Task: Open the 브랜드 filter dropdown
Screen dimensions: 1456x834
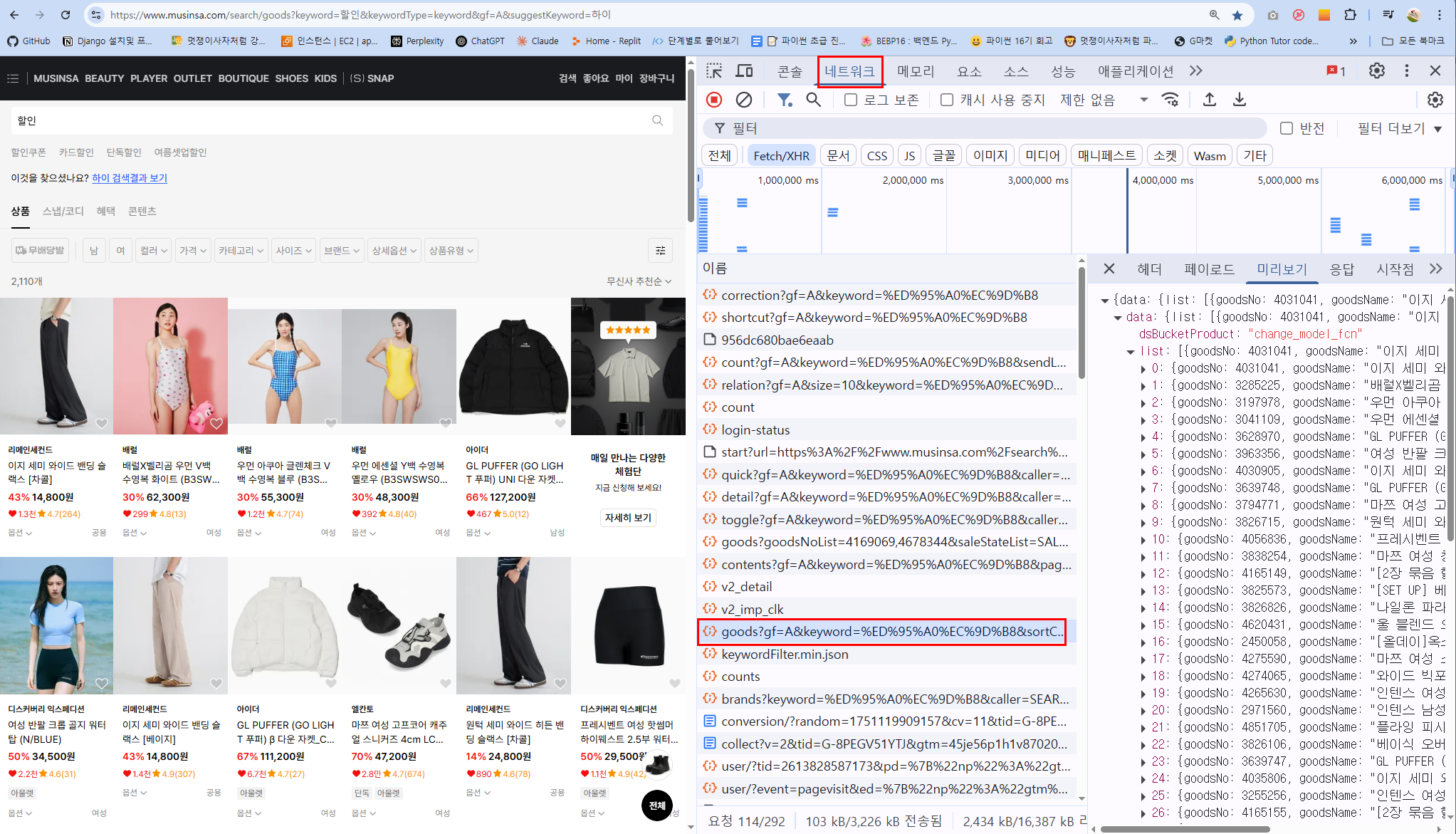Action: [x=342, y=250]
